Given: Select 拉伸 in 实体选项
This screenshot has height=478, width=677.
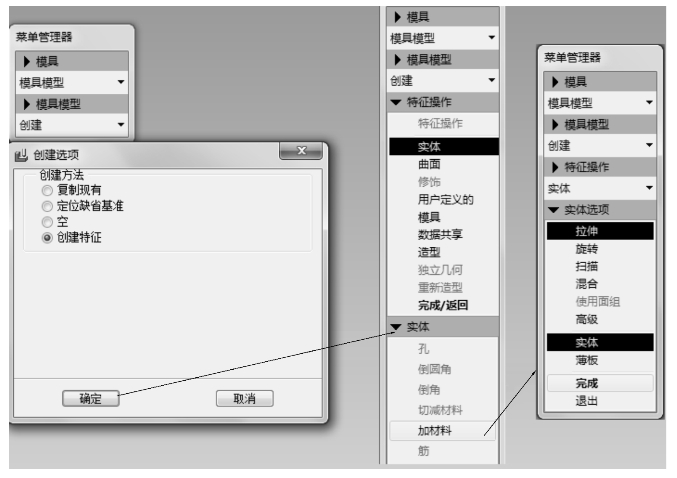Looking at the screenshot, I should pyautogui.click(x=600, y=231).
